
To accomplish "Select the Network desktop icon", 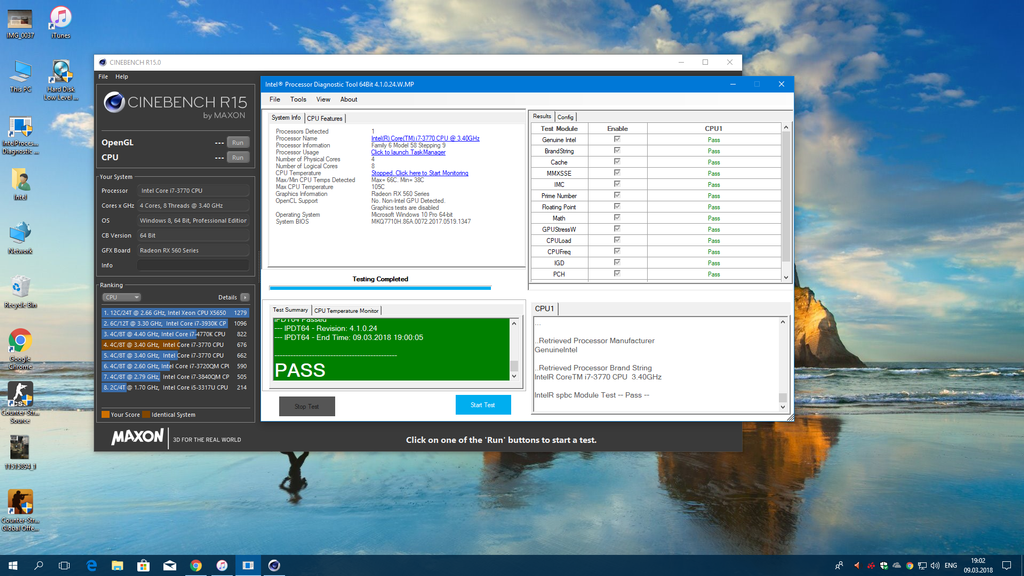I will [20, 238].
